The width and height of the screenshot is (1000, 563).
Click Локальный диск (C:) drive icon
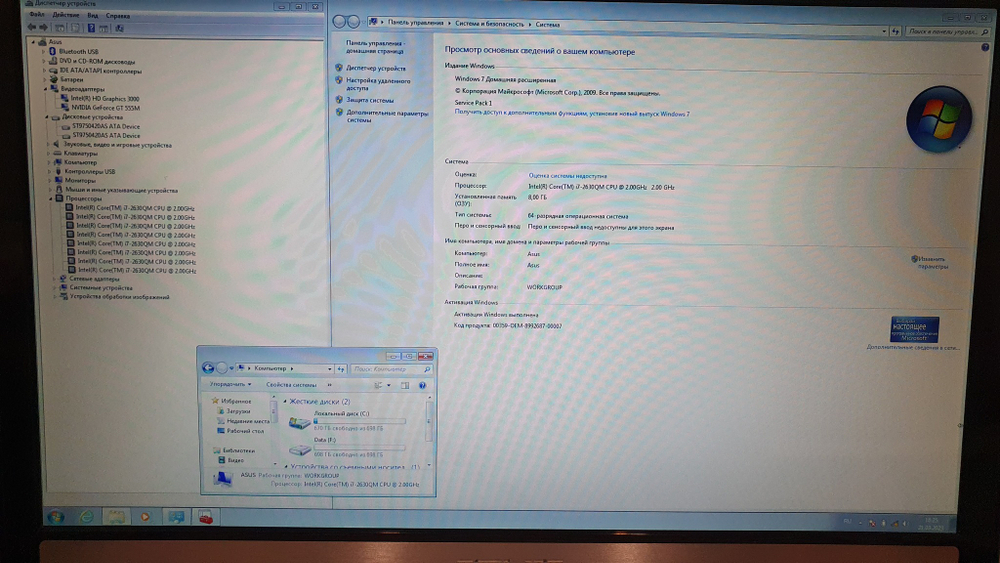coord(298,422)
